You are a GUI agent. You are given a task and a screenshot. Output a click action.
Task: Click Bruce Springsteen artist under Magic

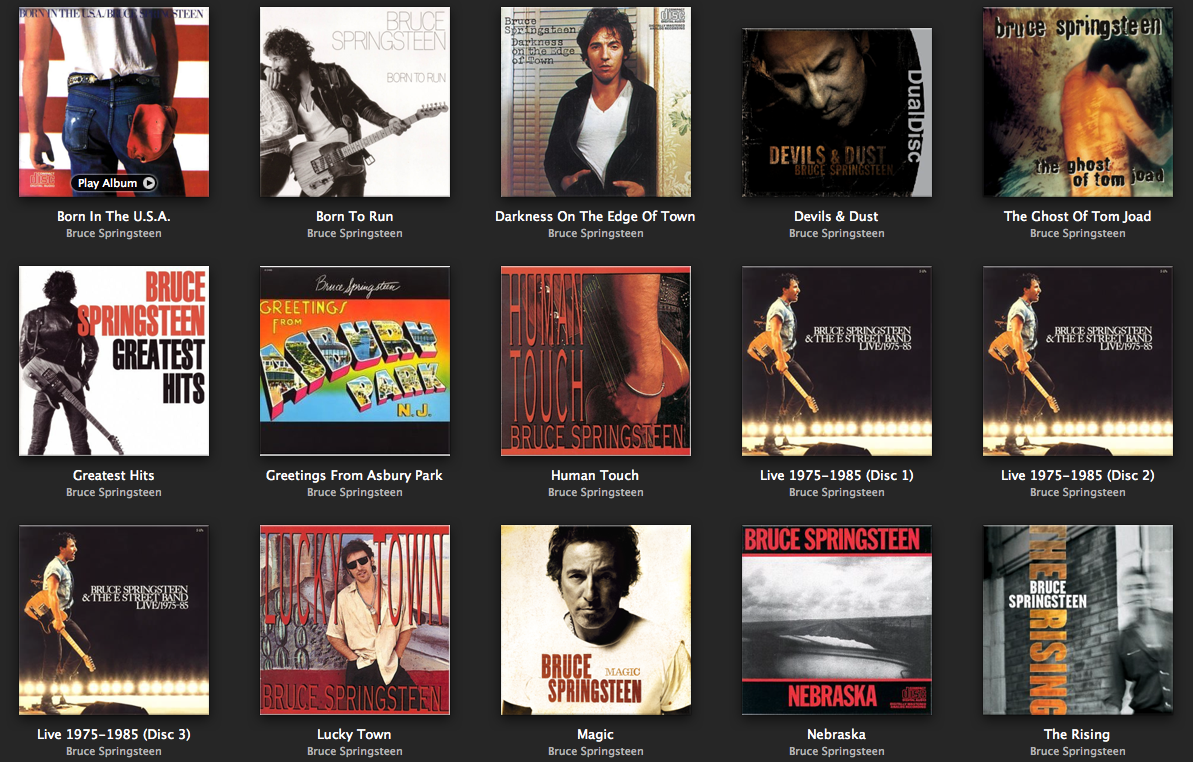tap(596, 751)
